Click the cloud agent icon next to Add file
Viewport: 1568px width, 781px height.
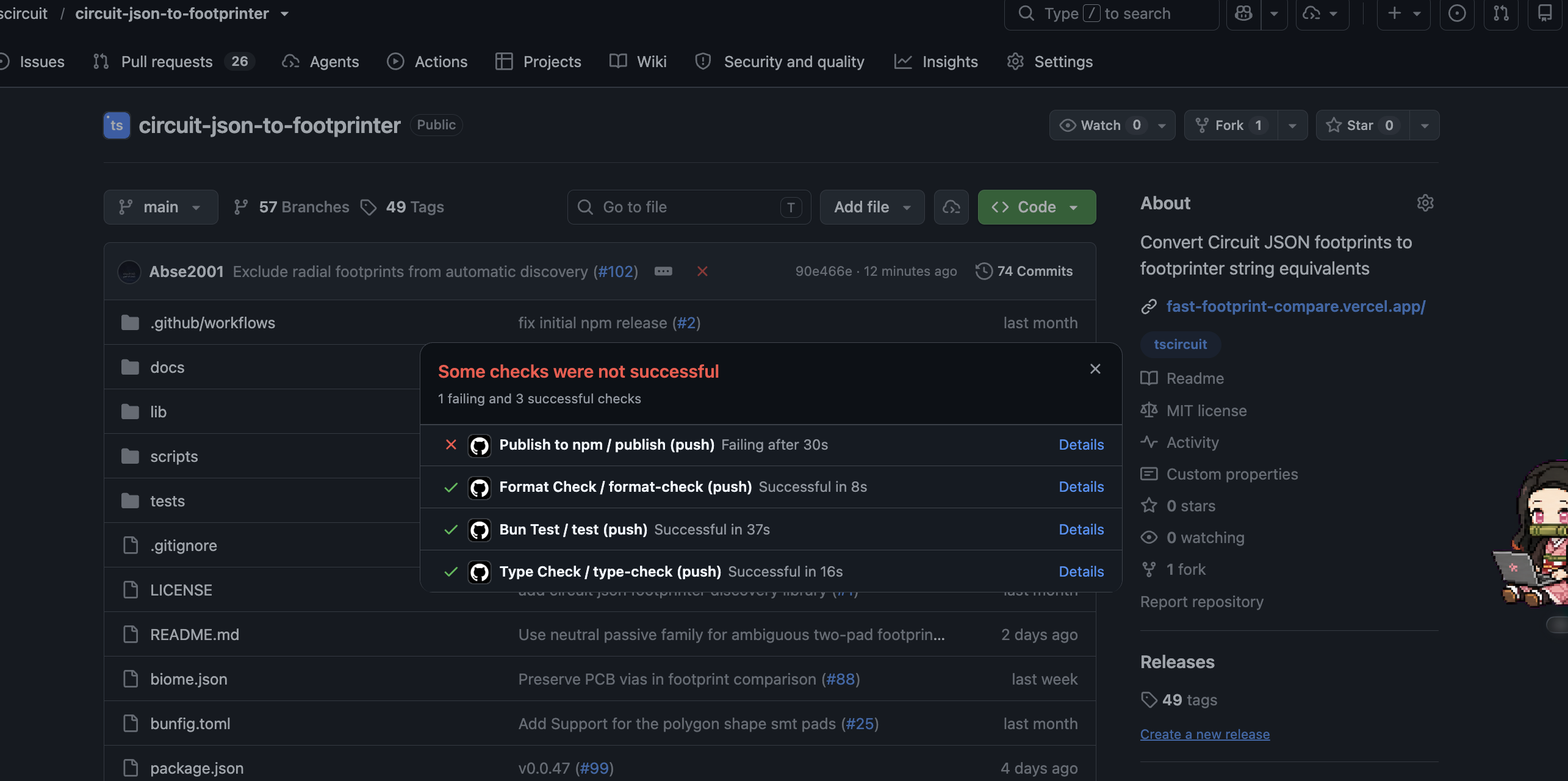(x=951, y=207)
